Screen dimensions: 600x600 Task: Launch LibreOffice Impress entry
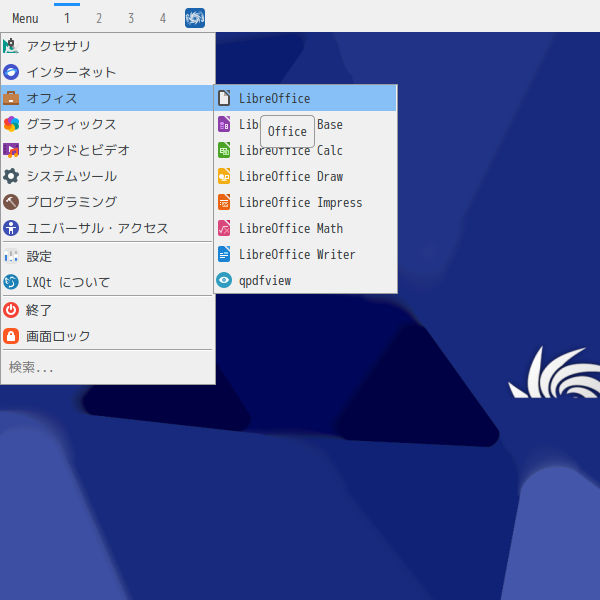pos(305,202)
